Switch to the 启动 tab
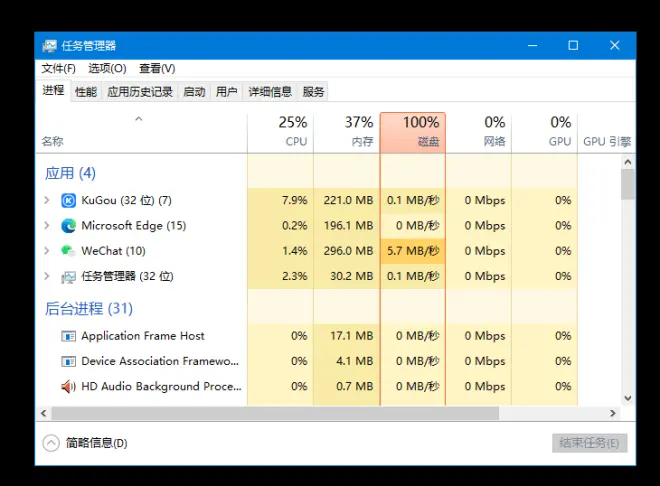660x486 pixels. (194, 92)
